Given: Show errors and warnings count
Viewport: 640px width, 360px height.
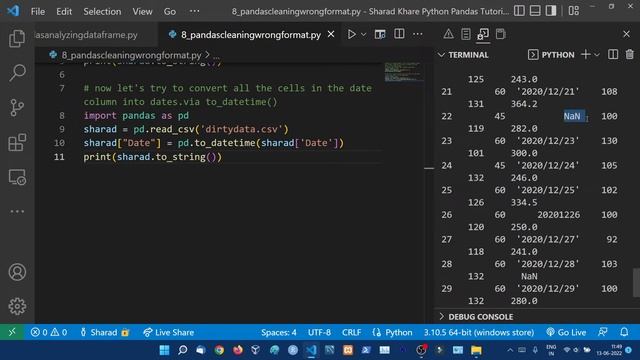Looking at the screenshot, I should (49, 332).
